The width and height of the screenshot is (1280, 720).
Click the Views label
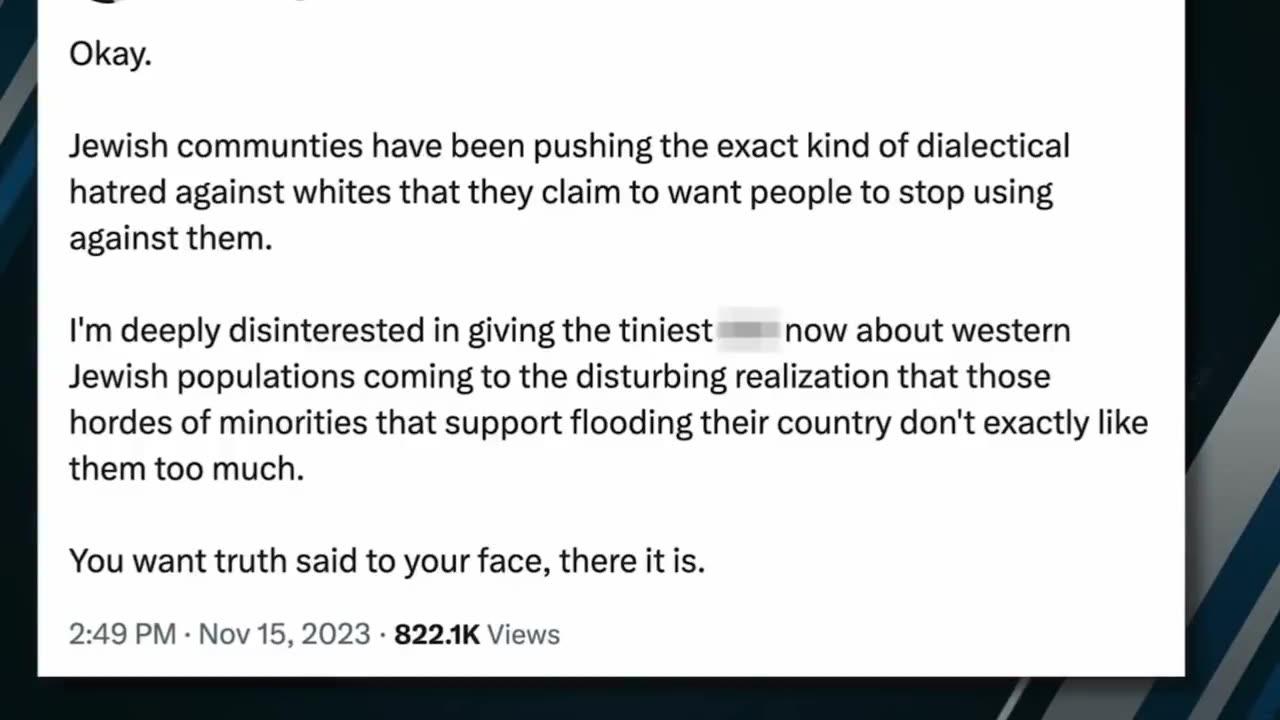(524, 634)
